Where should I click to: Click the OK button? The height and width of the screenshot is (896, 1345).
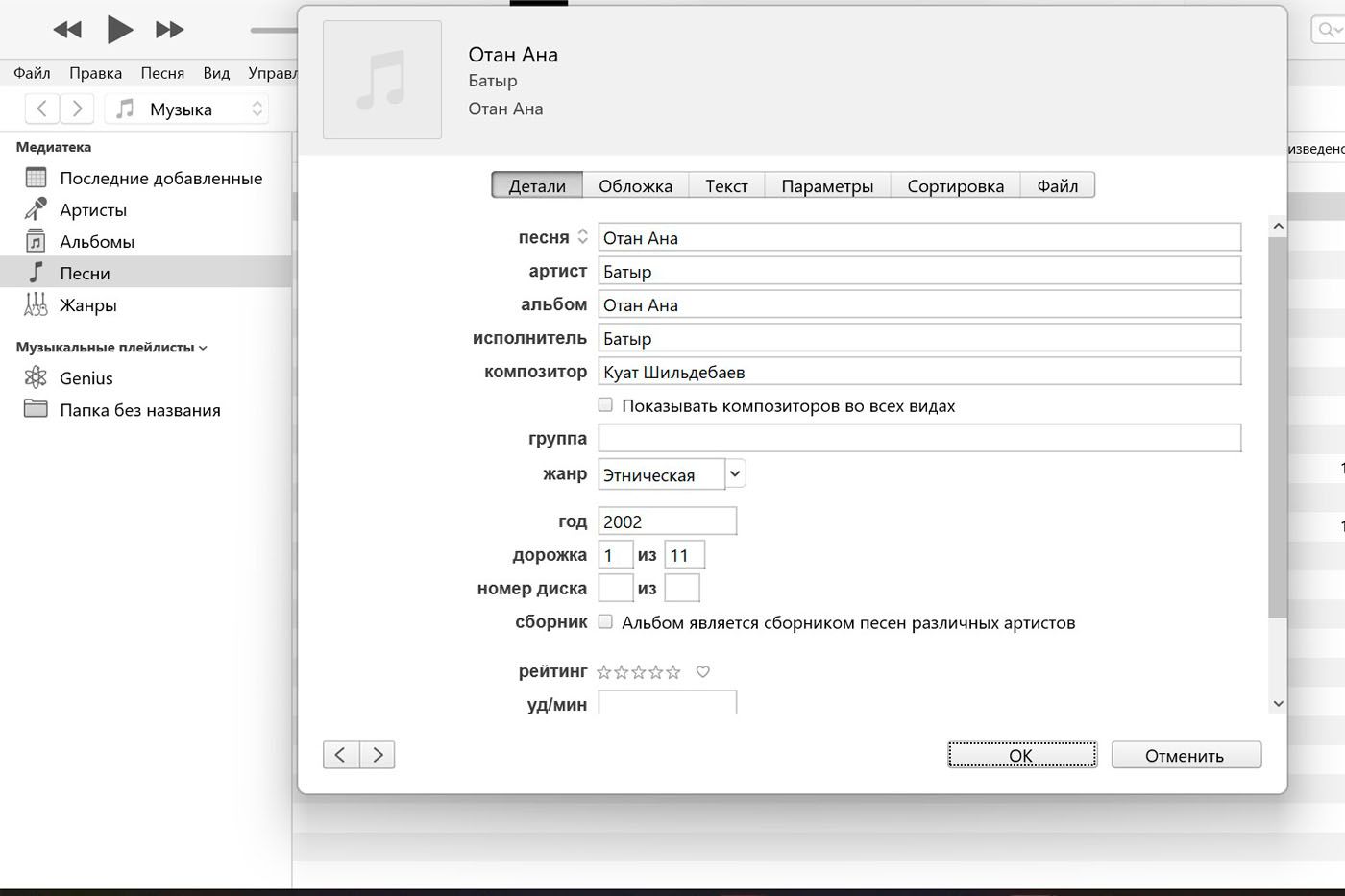1021,755
